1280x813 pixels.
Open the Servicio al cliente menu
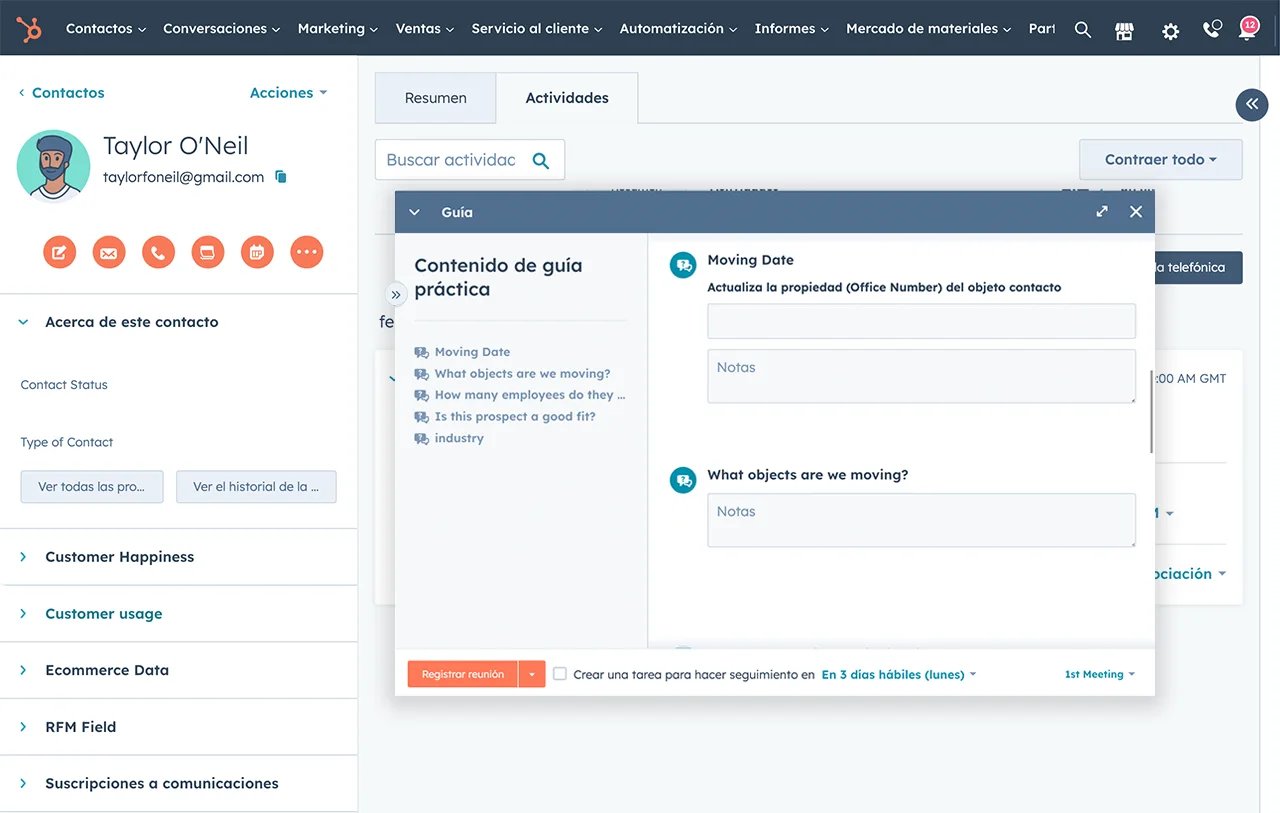coord(537,29)
